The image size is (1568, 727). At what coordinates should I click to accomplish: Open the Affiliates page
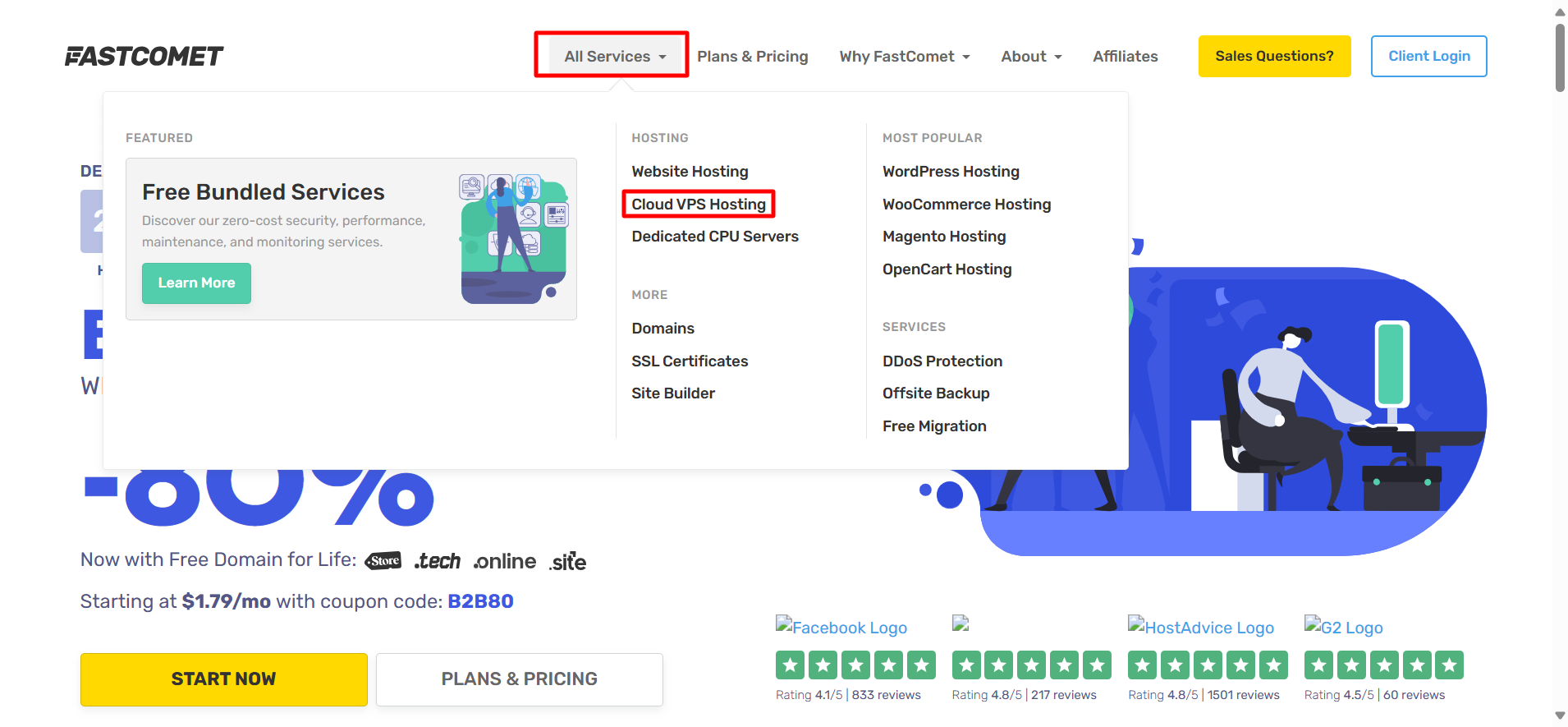point(1125,56)
